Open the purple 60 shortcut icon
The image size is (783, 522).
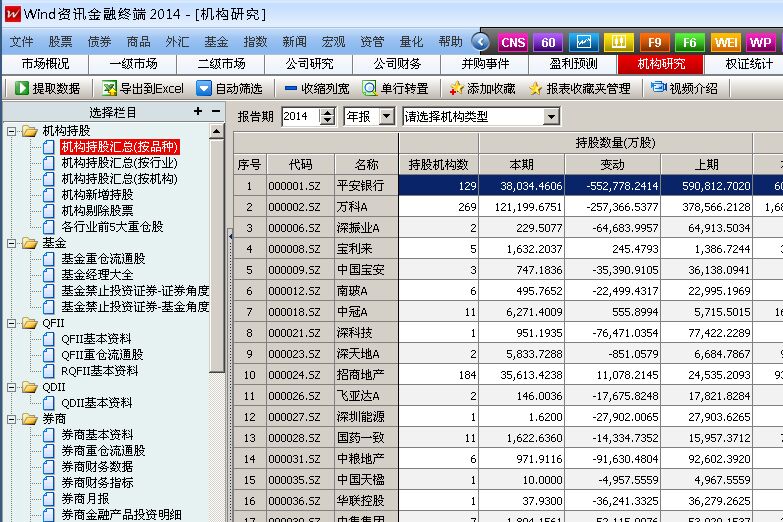[x=548, y=42]
